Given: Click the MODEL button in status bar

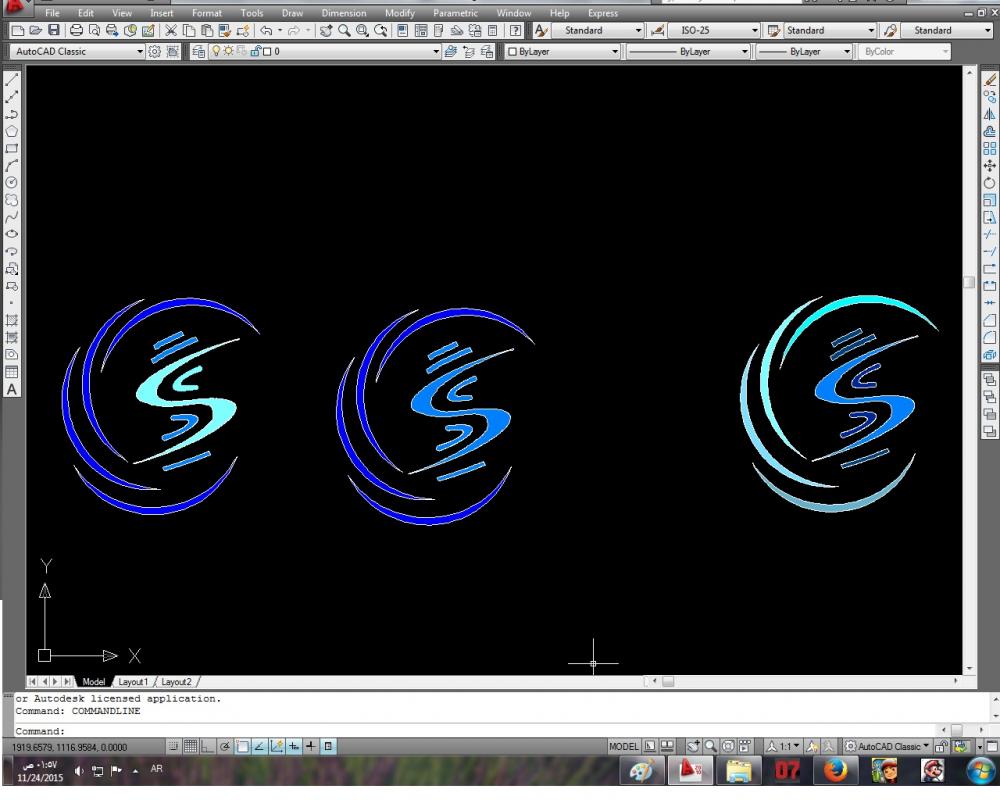Looking at the screenshot, I should [x=623, y=746].
